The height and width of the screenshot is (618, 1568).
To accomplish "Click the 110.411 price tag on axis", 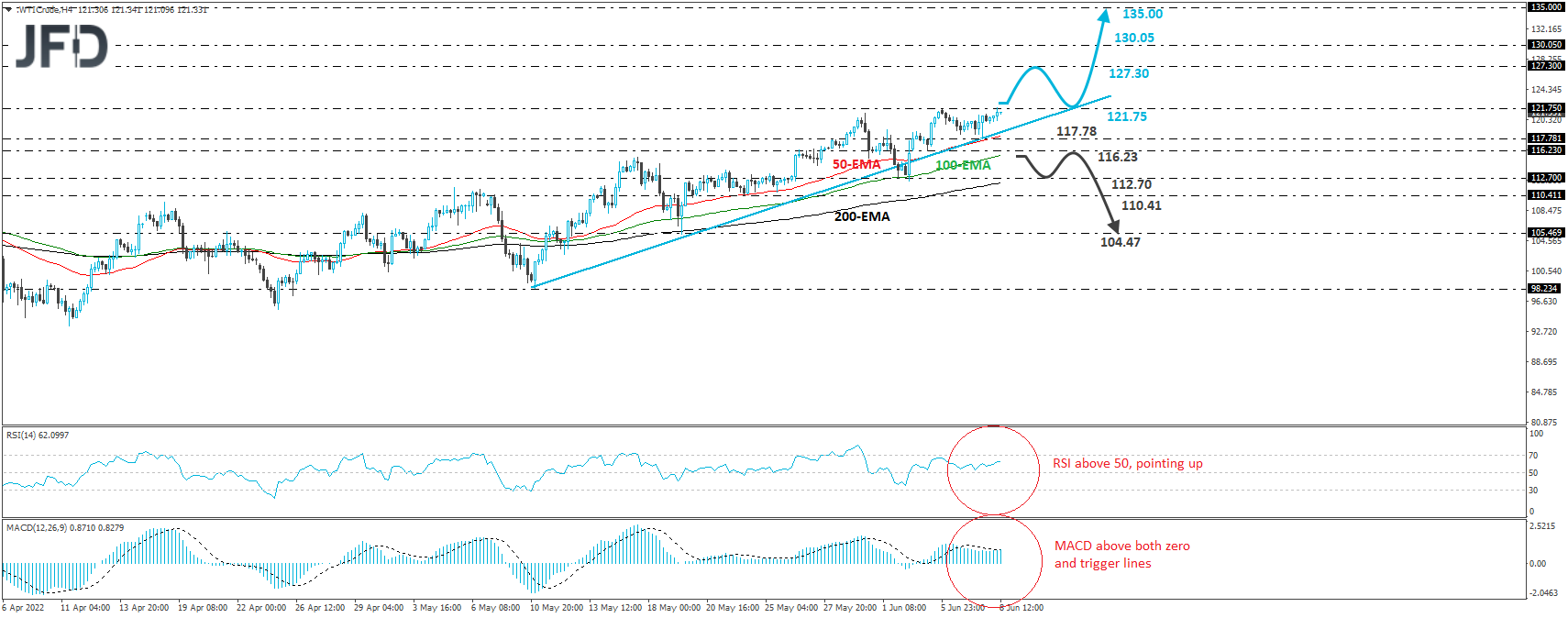I will pyautogui.click(x=1546, y=195).
